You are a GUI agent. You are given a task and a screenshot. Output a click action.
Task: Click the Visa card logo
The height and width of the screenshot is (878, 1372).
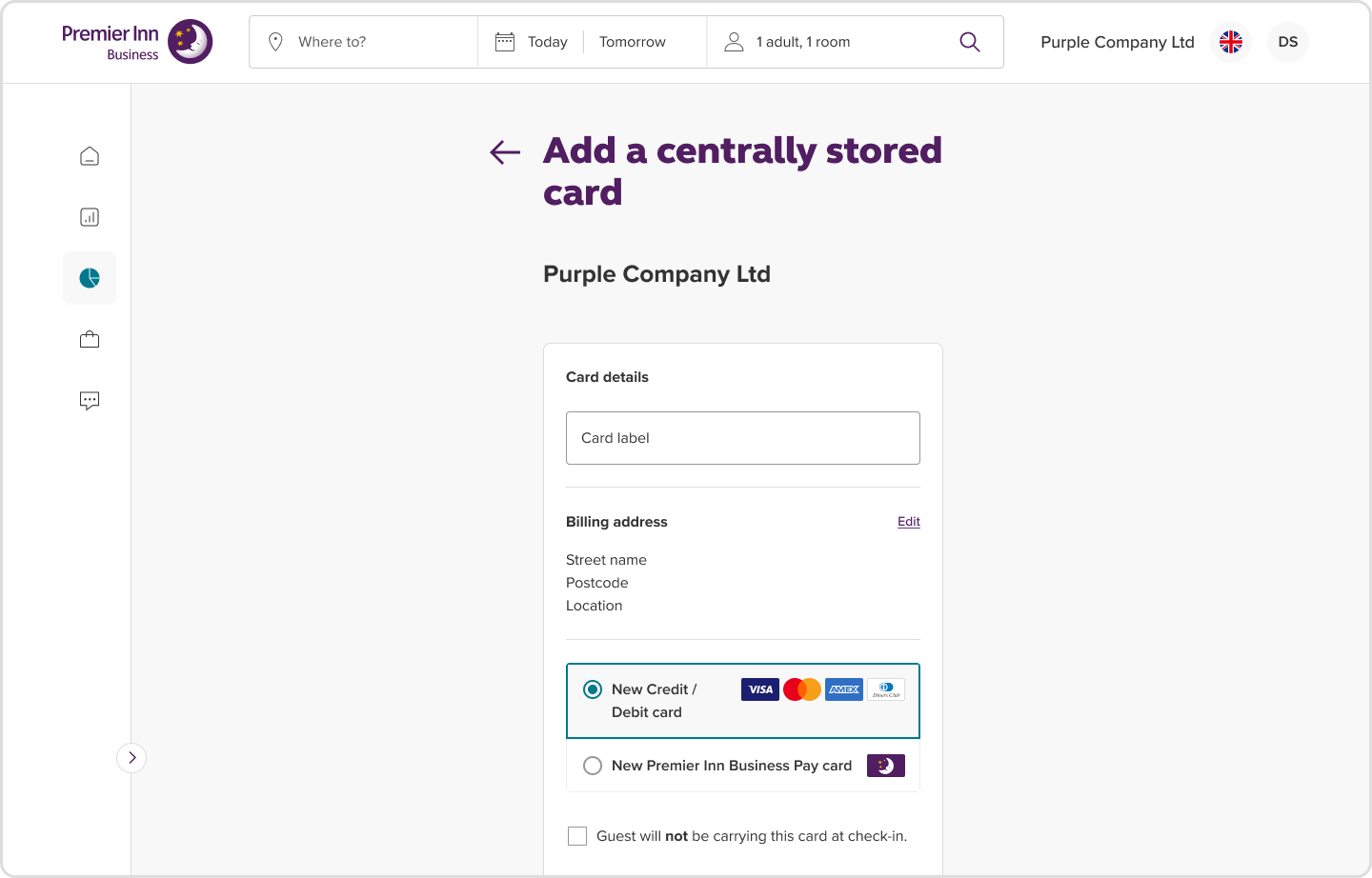(x=760, y=689)
